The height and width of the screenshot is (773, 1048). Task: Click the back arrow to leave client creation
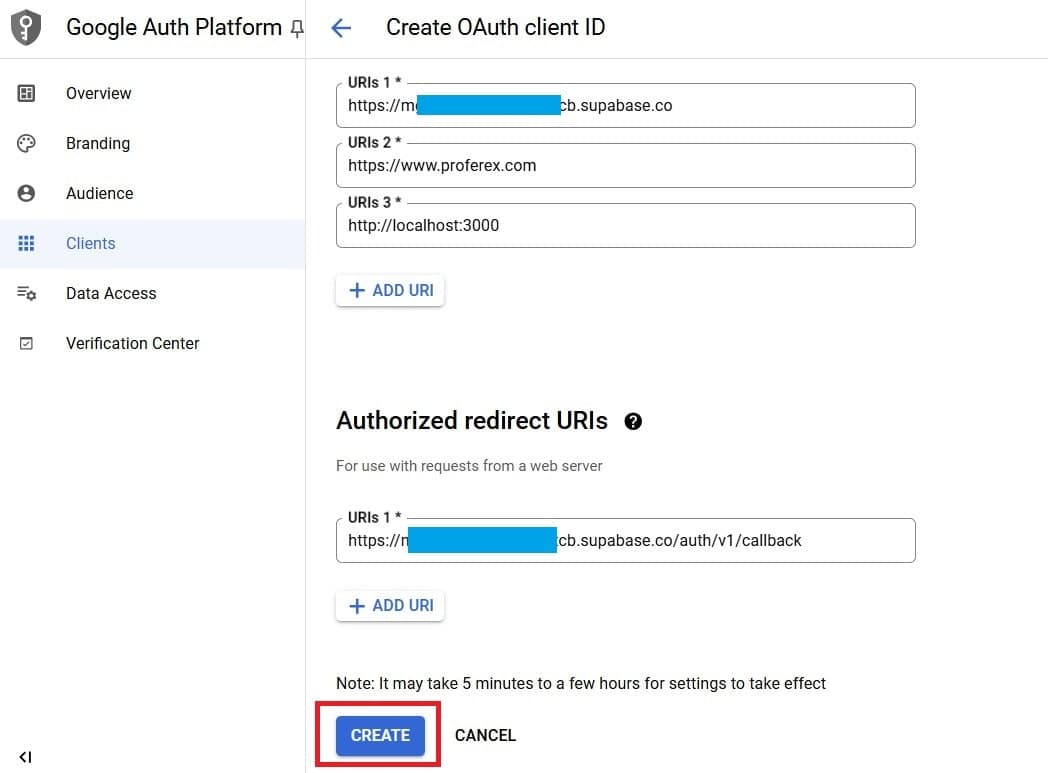point(341,28)
